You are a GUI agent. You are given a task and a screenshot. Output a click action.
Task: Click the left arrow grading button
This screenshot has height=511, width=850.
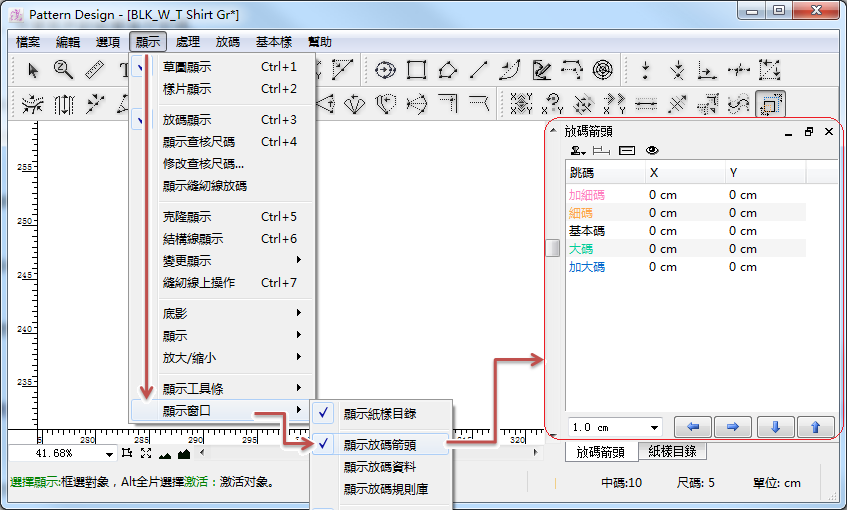[692, 427]
